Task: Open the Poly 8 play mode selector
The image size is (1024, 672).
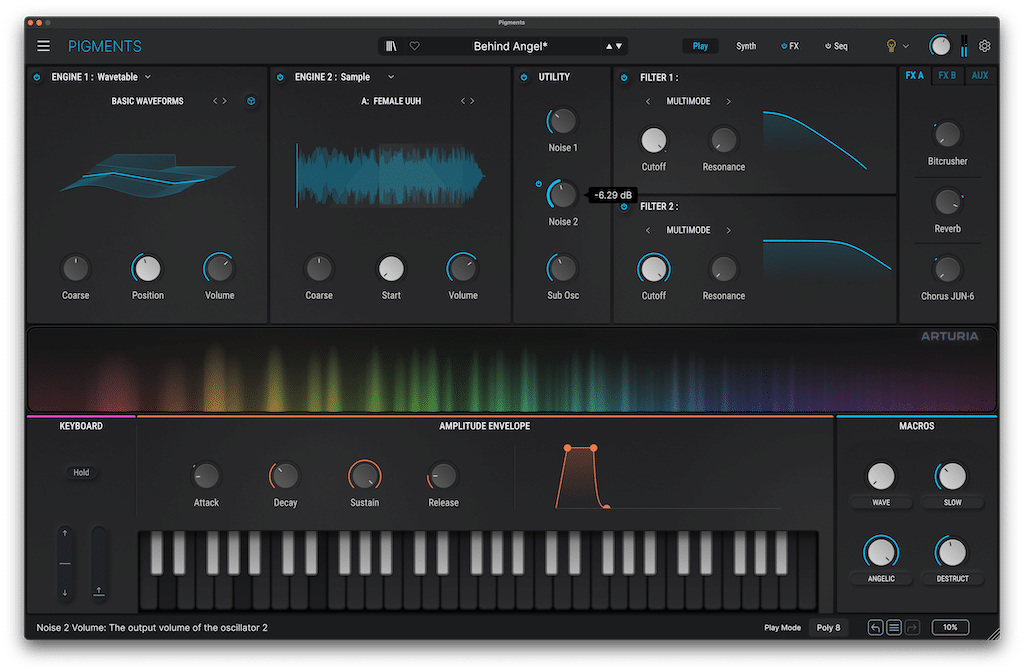Action: click(828, 628)
